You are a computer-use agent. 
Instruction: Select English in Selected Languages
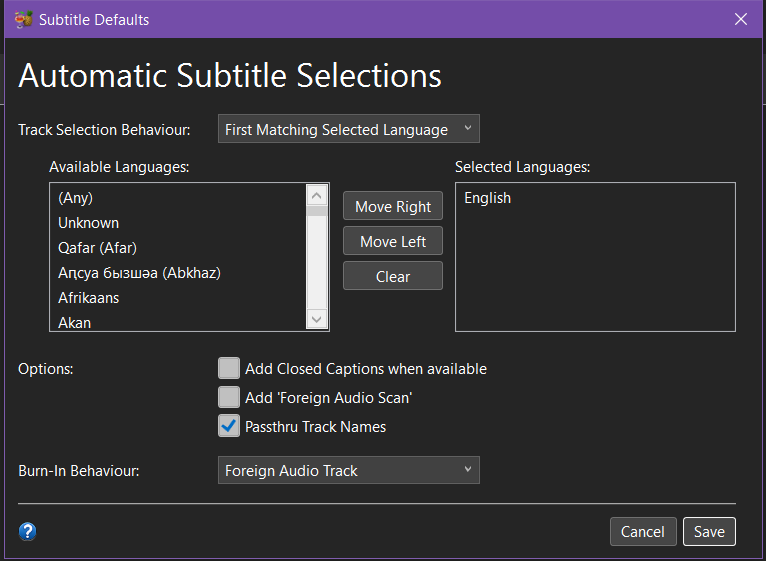595,197
